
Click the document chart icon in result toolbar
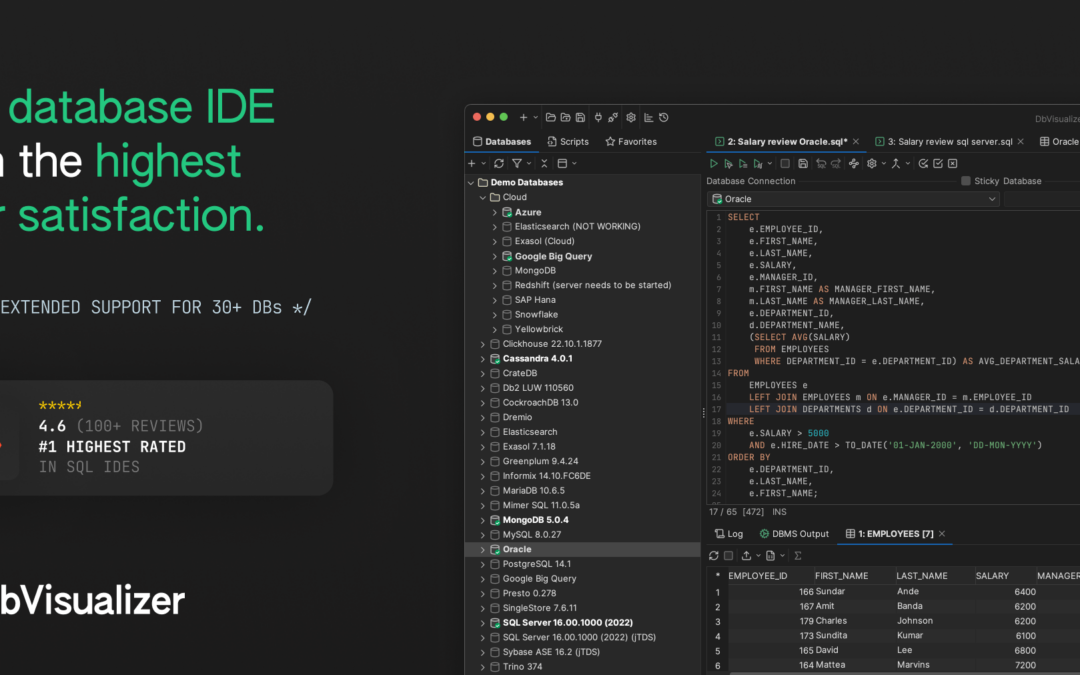click(771, 556)
